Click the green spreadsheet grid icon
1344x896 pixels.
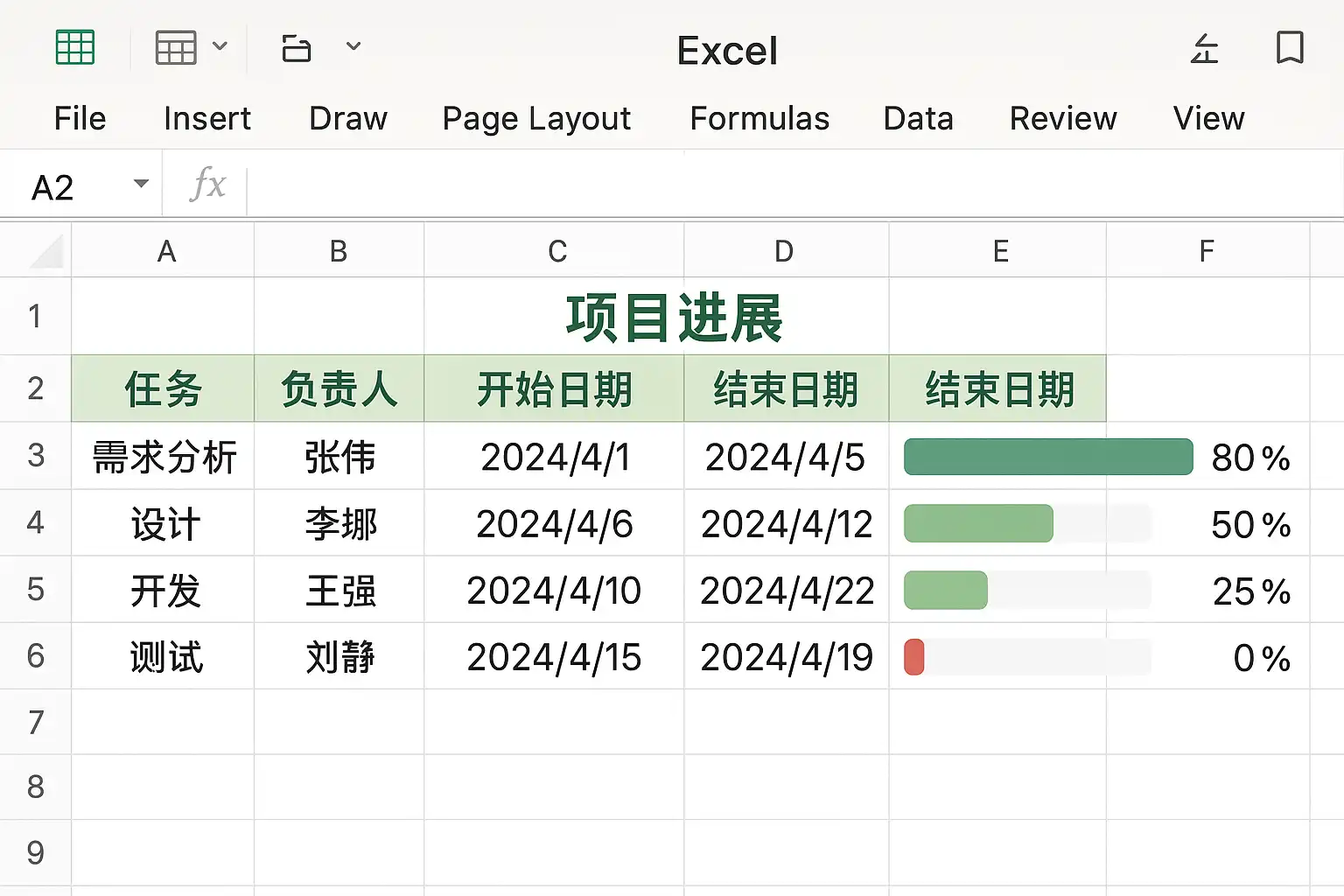coord(75,47)
